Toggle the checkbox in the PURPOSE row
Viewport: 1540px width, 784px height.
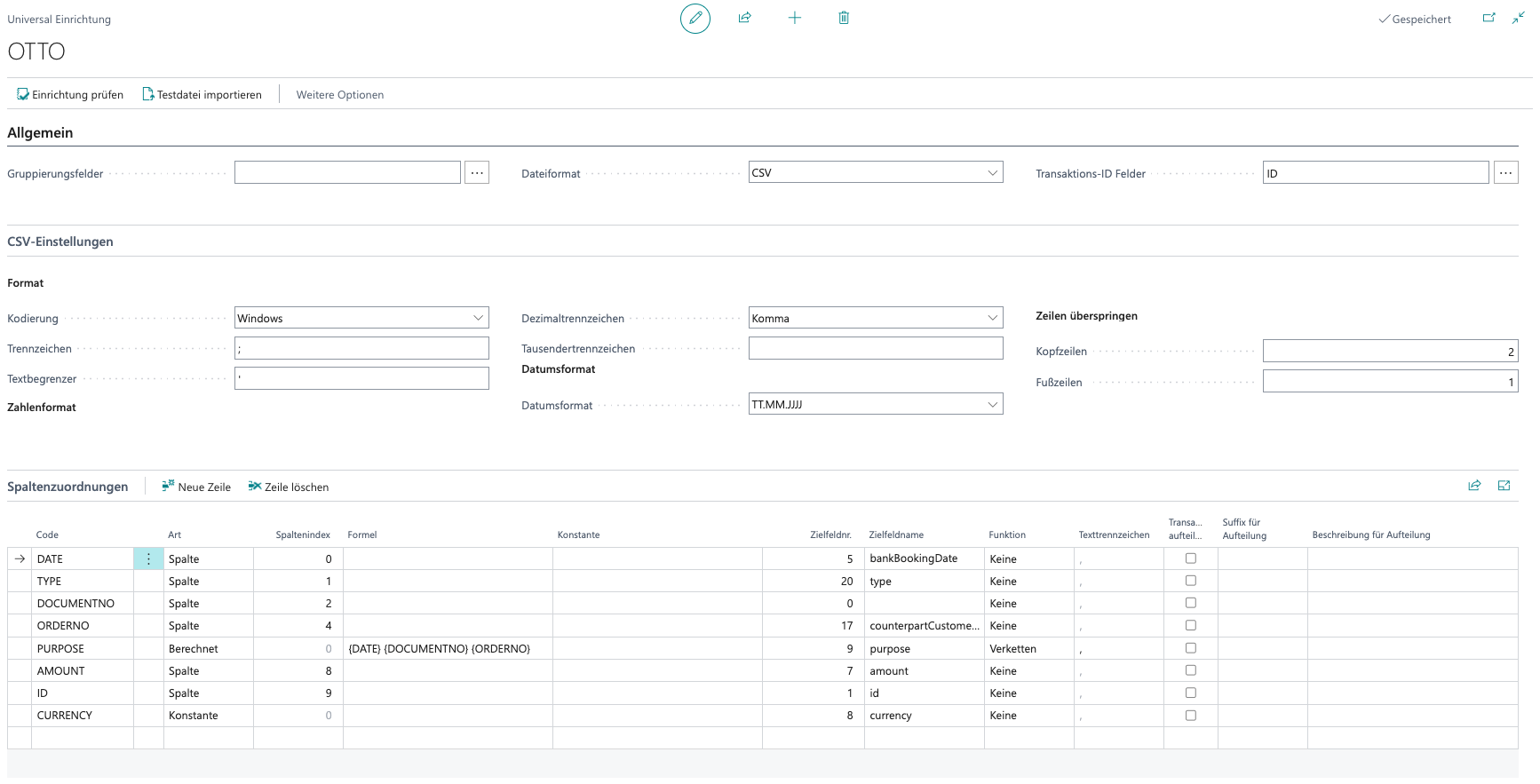[x=1190, y=648]
